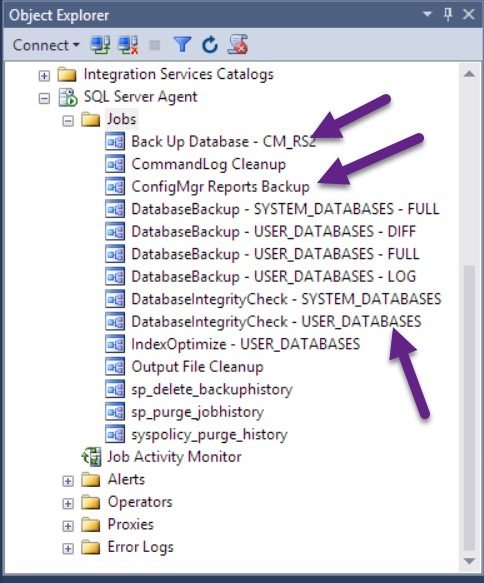Click the Back Up Database job icon
The height and width of the screenshot is (583, 484).
115,142
